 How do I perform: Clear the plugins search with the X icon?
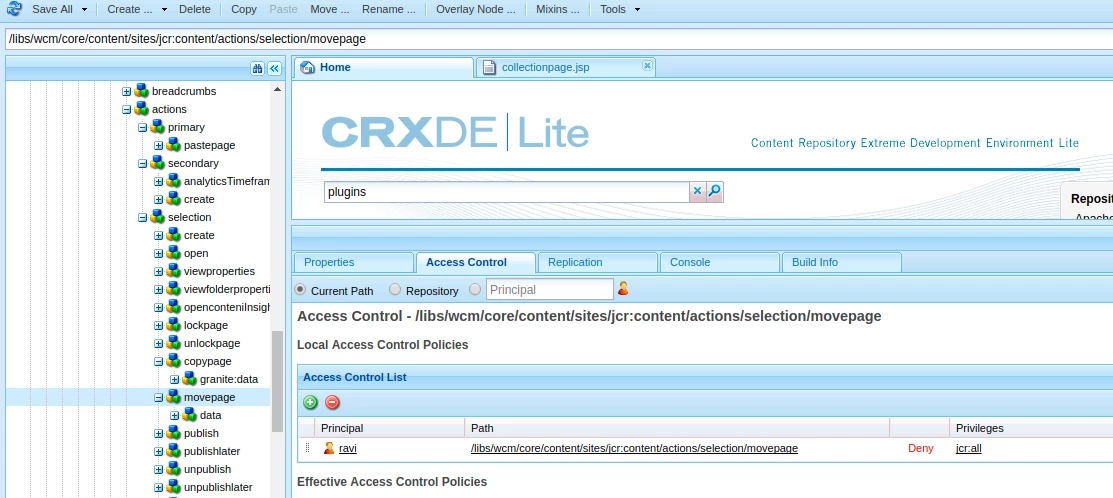point(697,191)
